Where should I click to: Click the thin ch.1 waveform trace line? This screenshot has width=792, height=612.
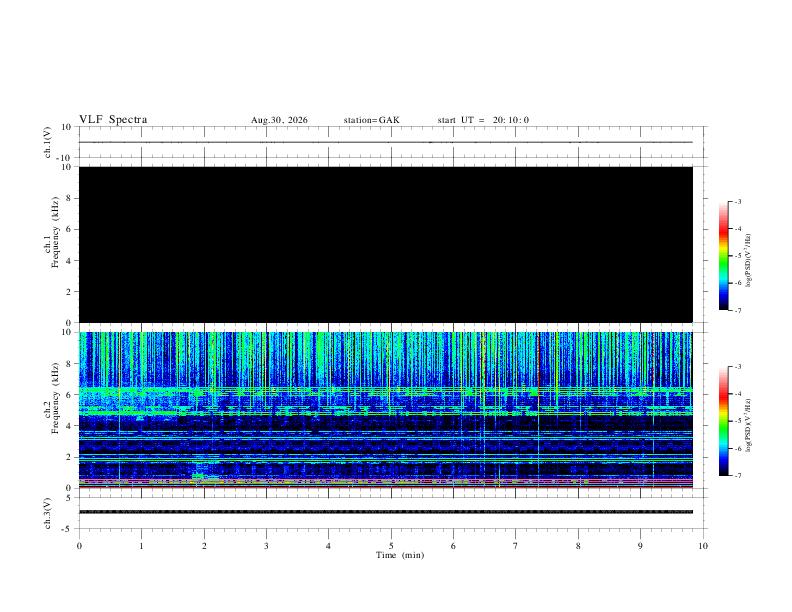pyautogui.click(x=386, y=142)
